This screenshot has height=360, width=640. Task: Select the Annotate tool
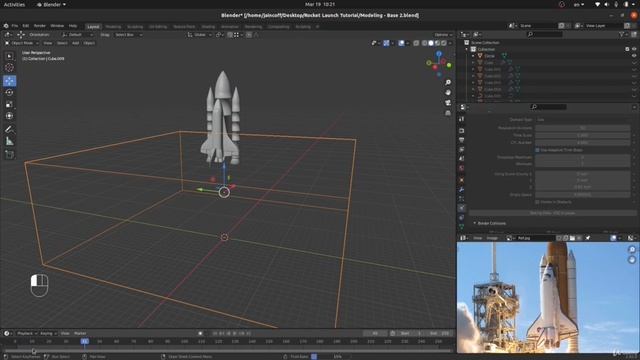pos(9,129)
